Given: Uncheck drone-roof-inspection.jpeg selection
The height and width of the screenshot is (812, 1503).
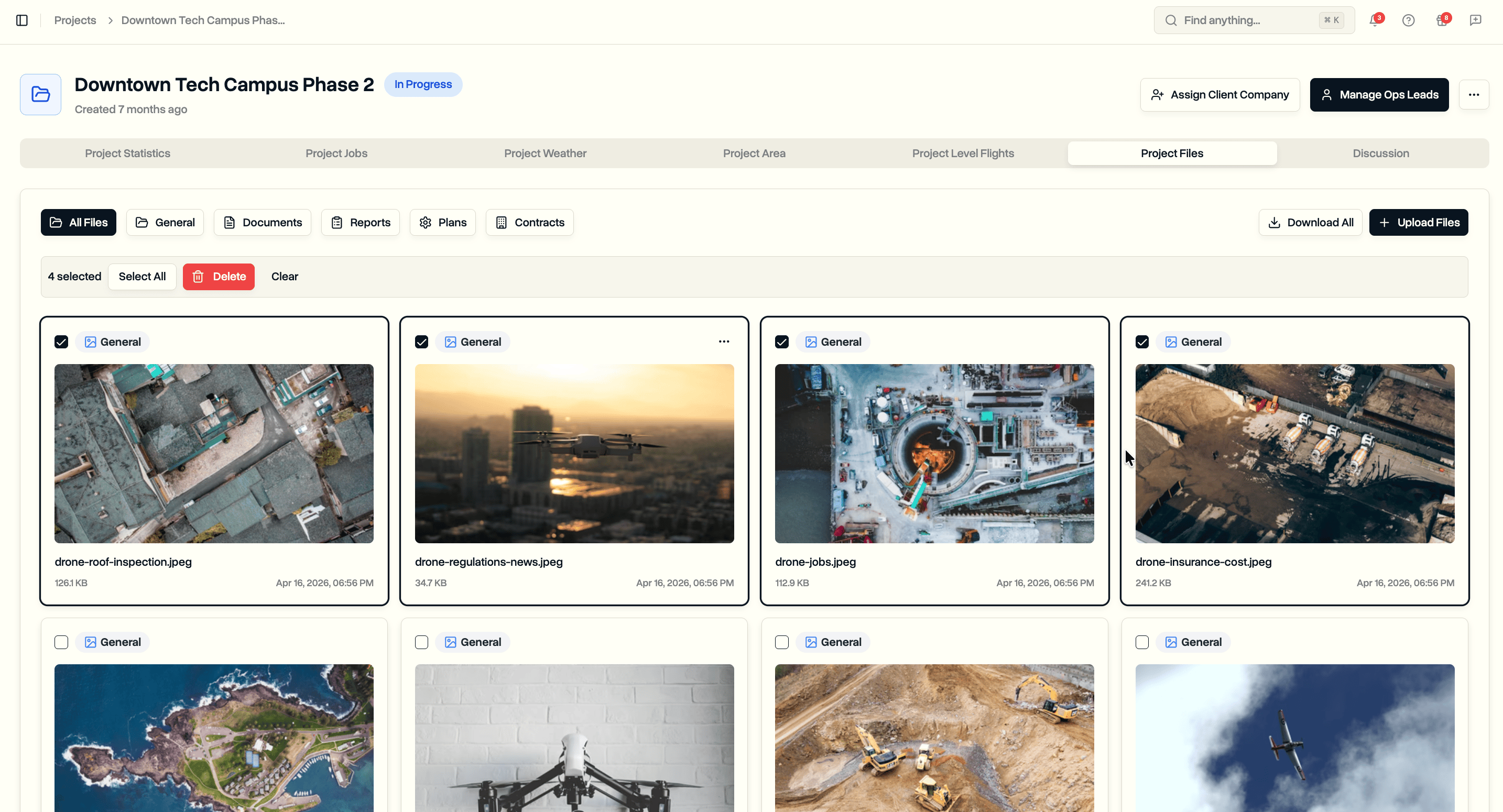Looking at the screenshot, I should (x=61, y=341).
